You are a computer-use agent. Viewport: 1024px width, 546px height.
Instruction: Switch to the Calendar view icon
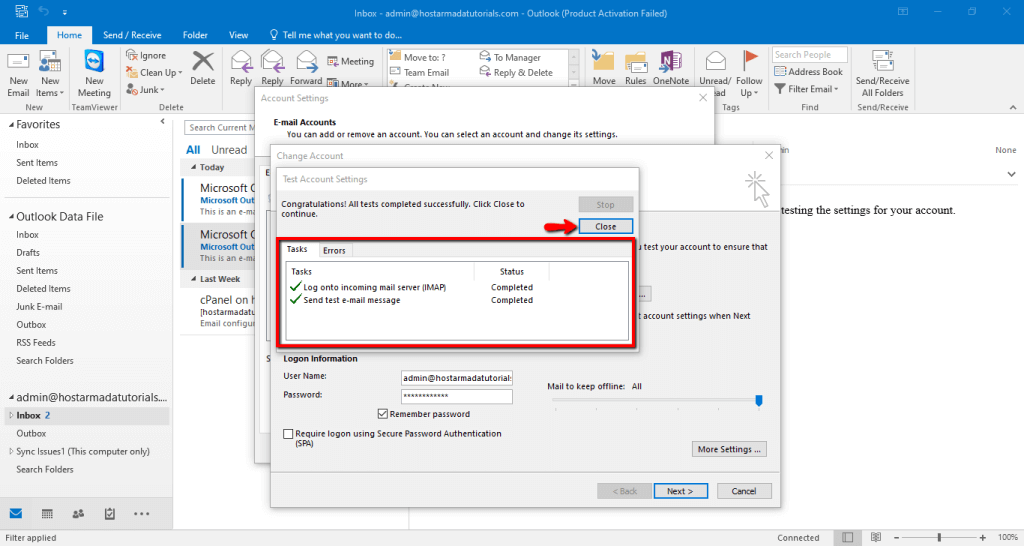tap(47, 514)
